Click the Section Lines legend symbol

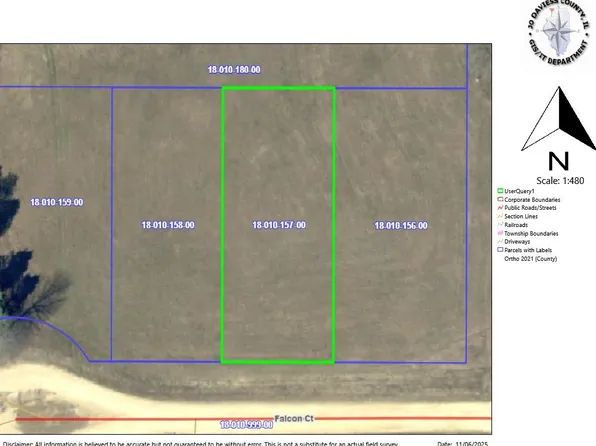pos(500,216)
